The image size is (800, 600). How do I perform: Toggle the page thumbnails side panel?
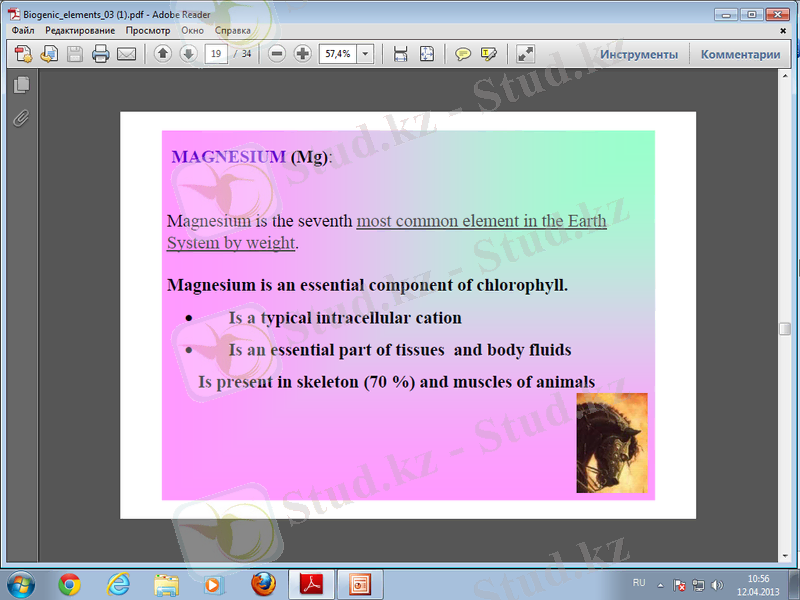coord(20,86)
